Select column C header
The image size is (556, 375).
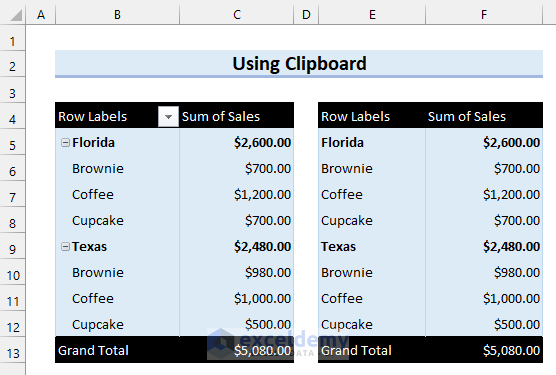point(237,15)
